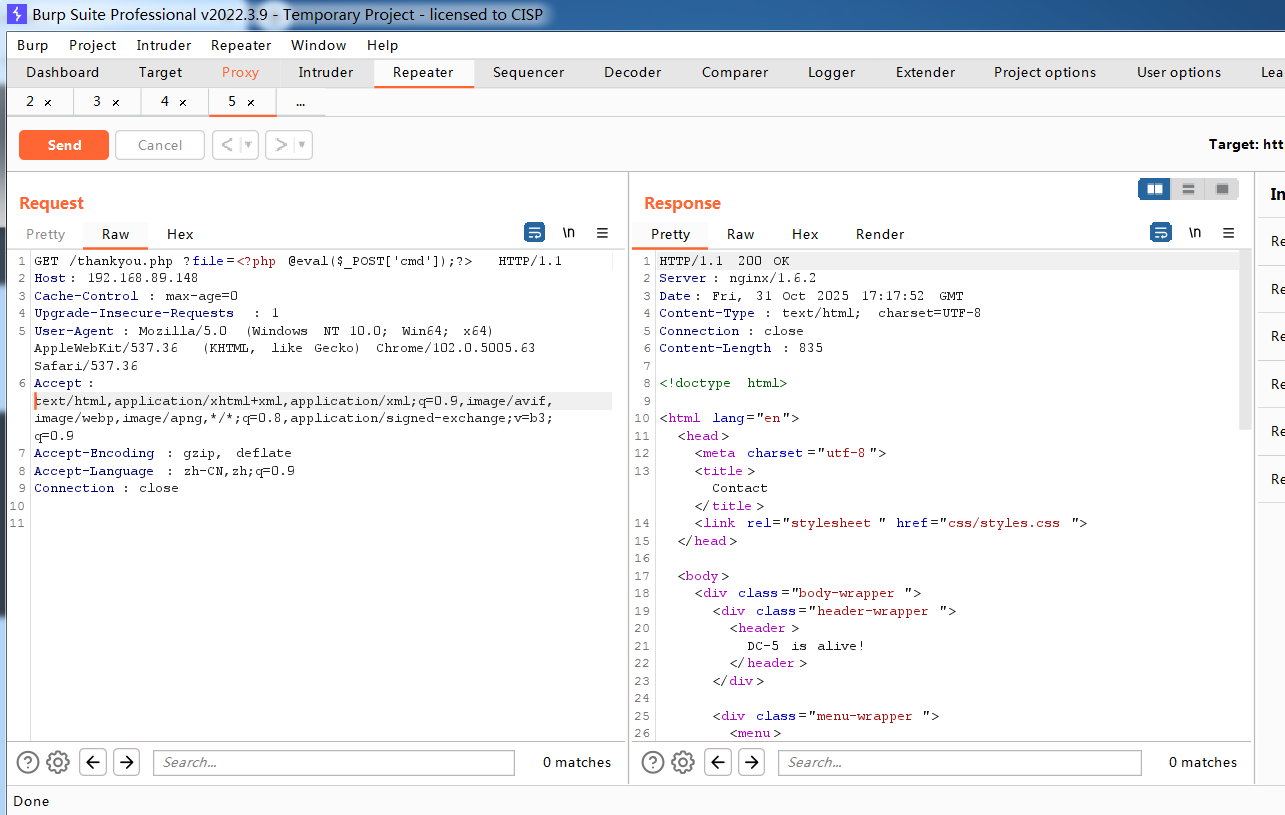Open the Intruder menu
The image size is (1285, 815).
pos(164,45)
